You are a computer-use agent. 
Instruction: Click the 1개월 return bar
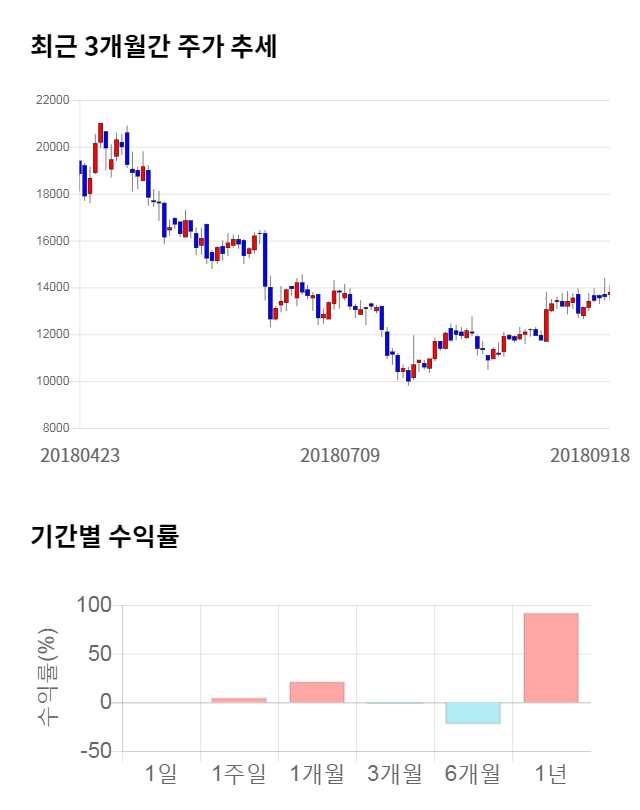click(x=316, y=692)
